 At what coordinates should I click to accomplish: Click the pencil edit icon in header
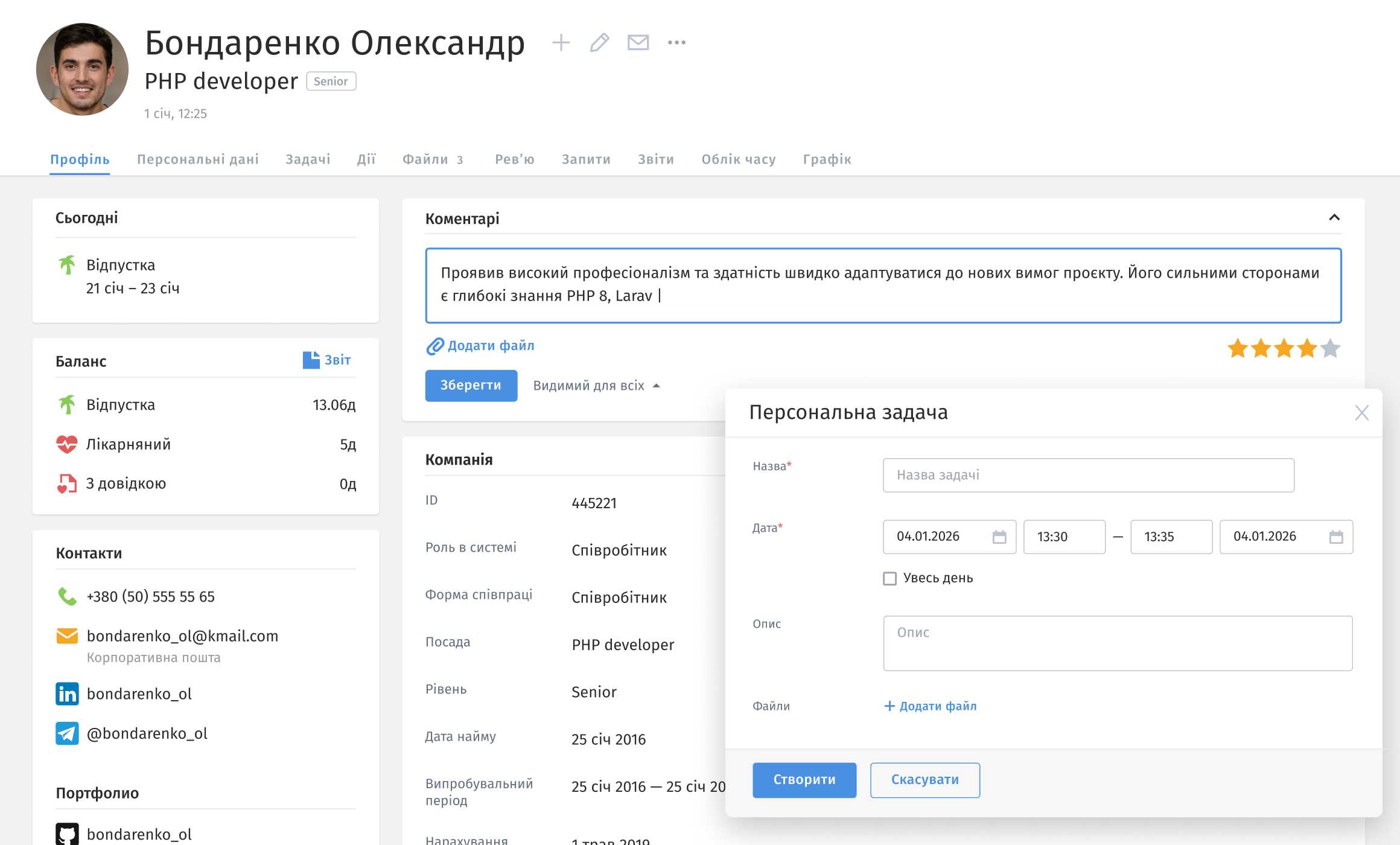[599, 43]
